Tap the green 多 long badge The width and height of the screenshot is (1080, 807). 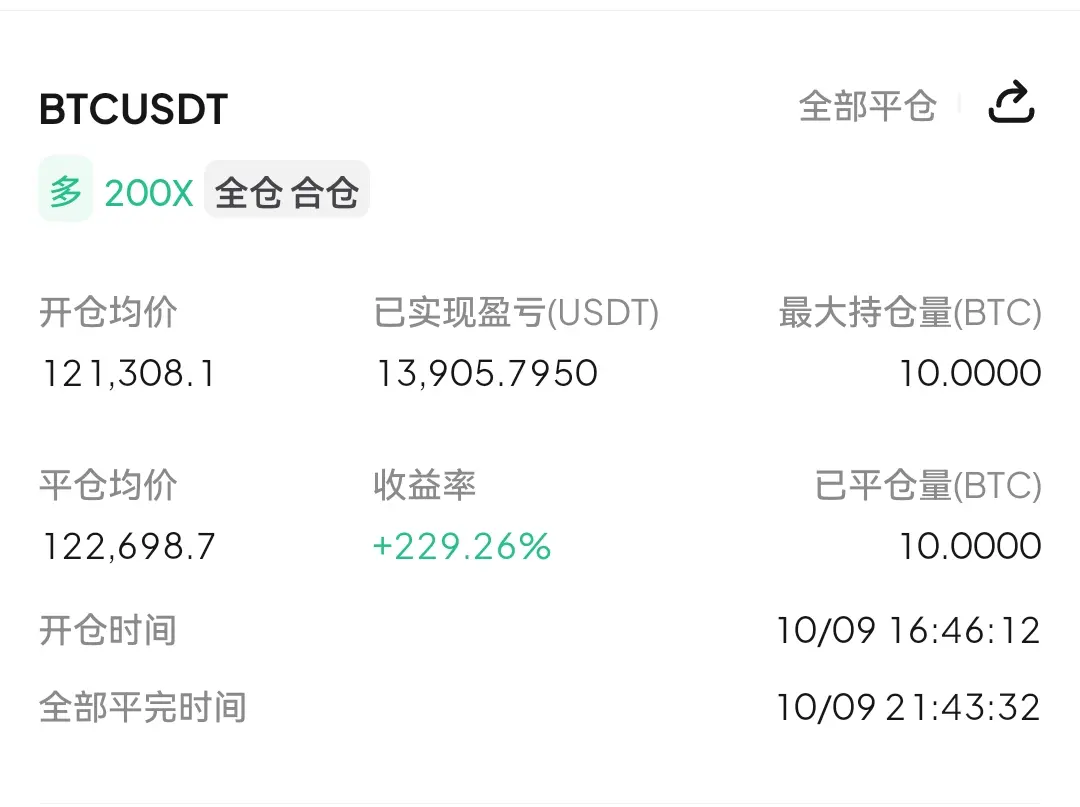coord(65,190)
